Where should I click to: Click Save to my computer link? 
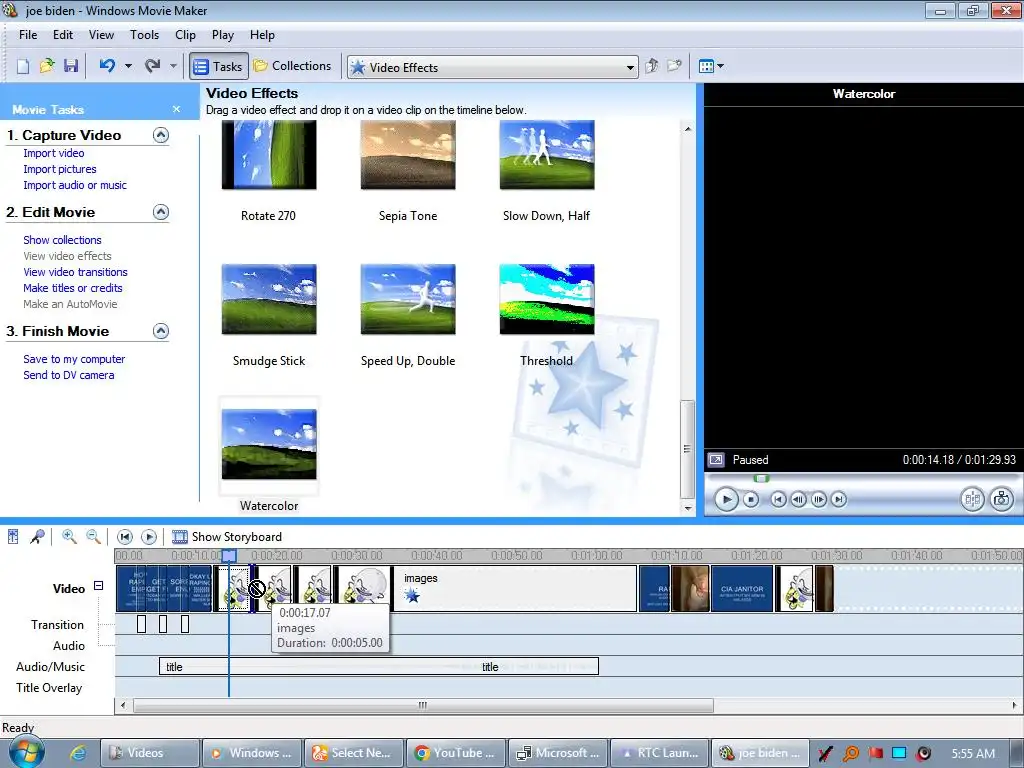pyautogui.click(x=74, y=359)
